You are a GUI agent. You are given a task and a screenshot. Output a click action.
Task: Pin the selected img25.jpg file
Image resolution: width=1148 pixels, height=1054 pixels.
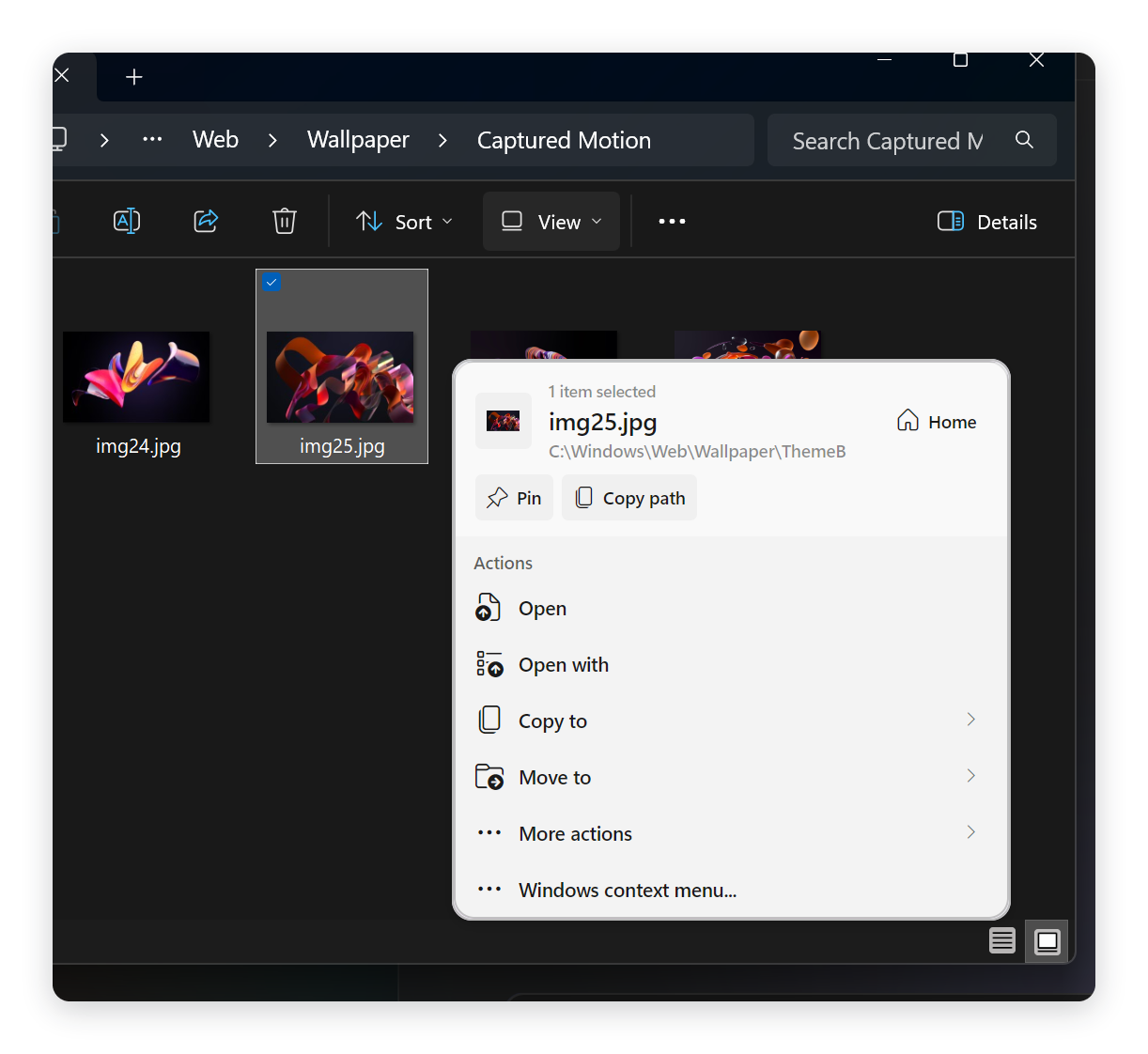[x=515, y=498]
